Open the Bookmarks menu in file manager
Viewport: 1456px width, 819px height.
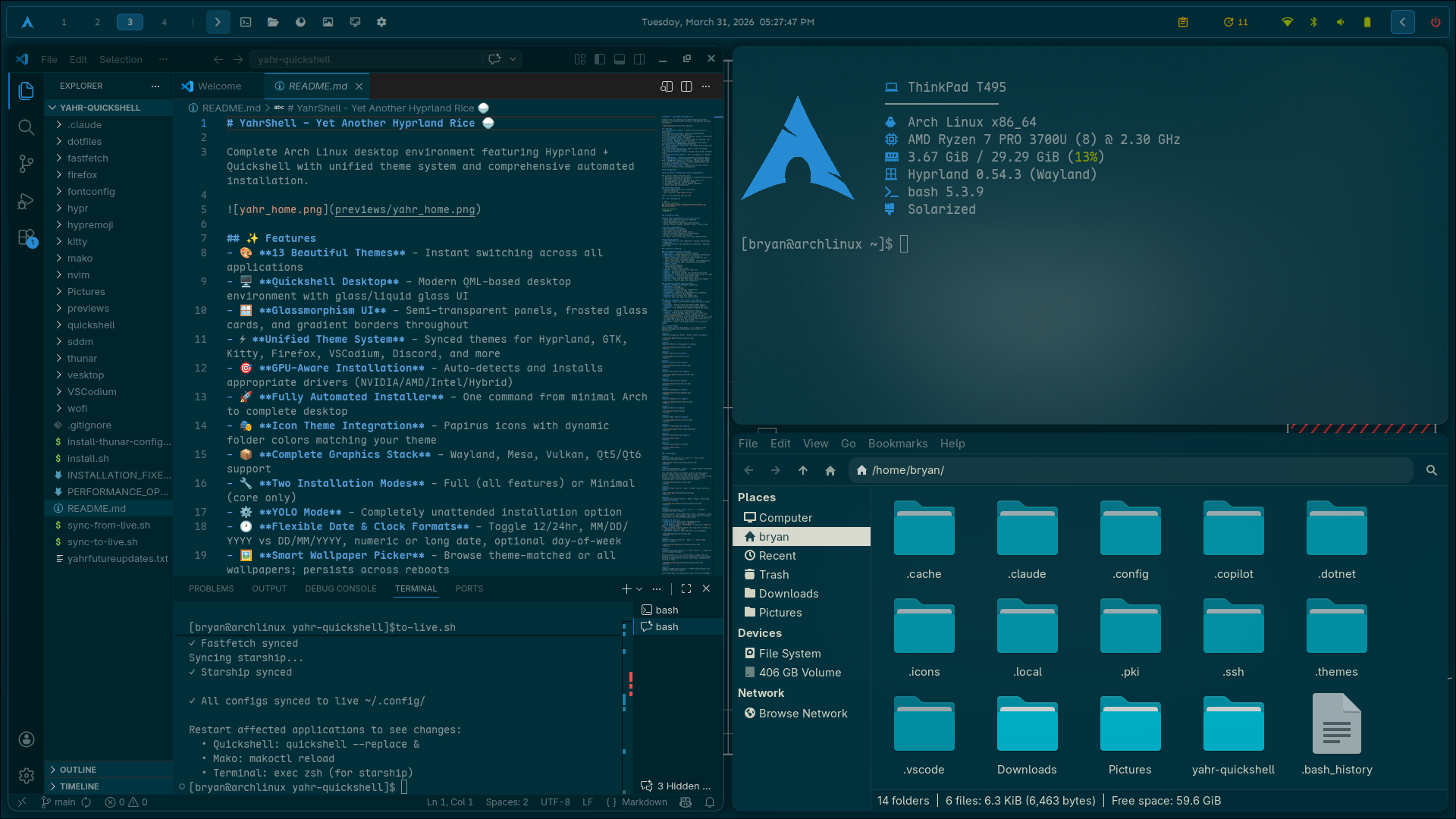(x=897, y=444)
